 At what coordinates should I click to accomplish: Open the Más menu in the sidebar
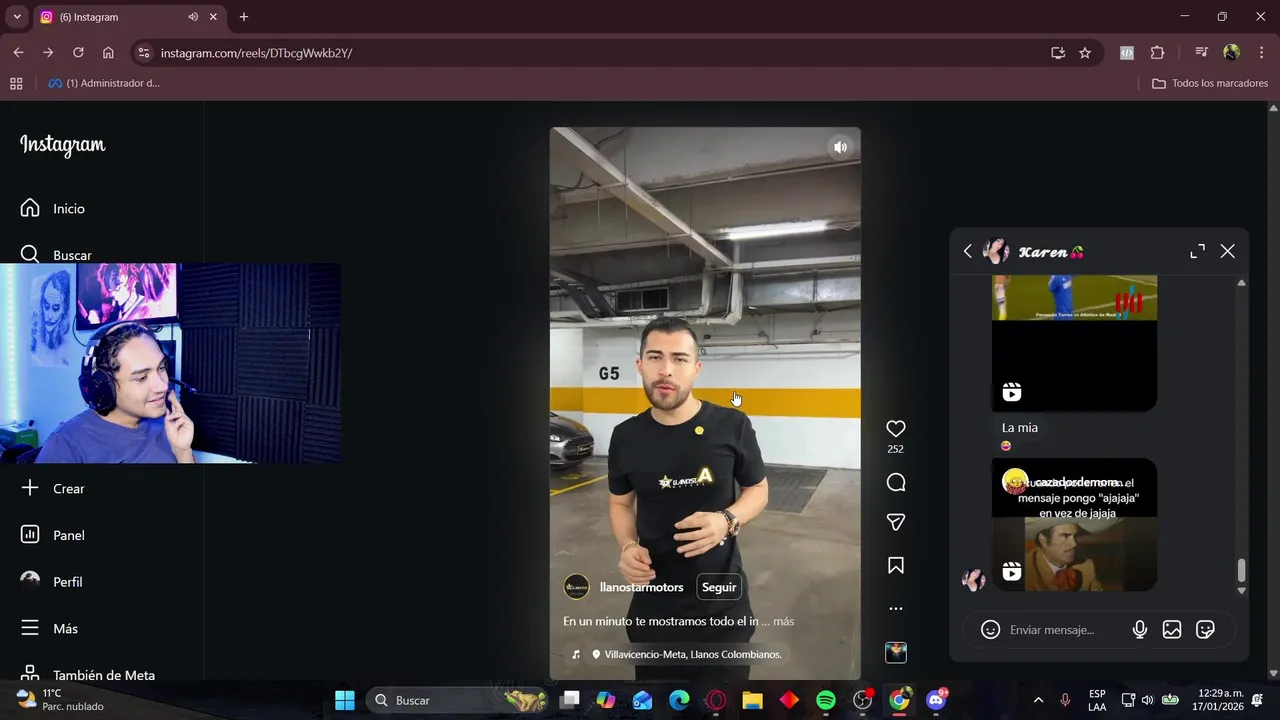[49, 628]
